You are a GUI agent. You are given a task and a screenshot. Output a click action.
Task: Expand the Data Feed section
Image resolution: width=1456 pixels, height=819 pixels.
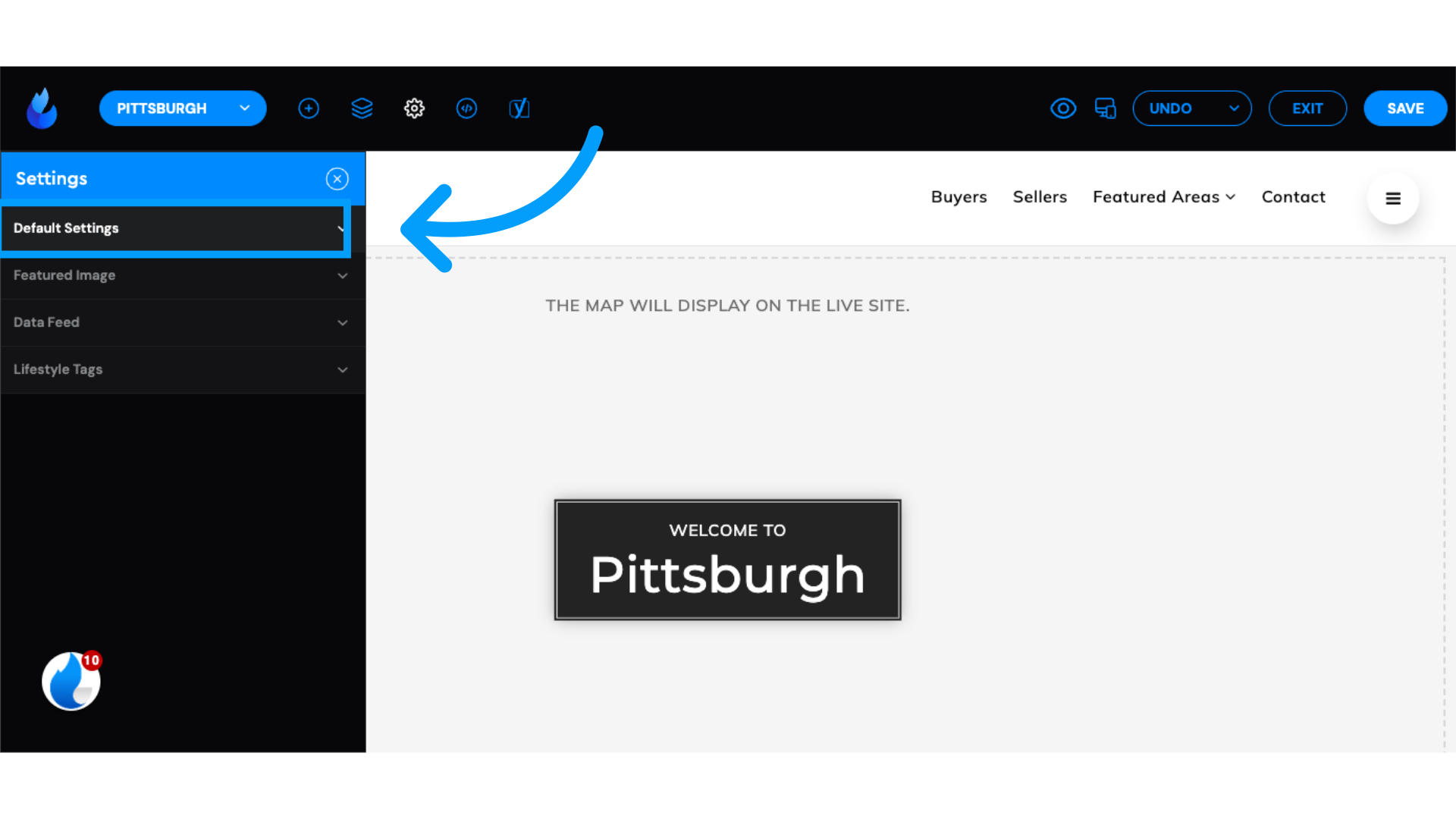(x=181, y=322)
